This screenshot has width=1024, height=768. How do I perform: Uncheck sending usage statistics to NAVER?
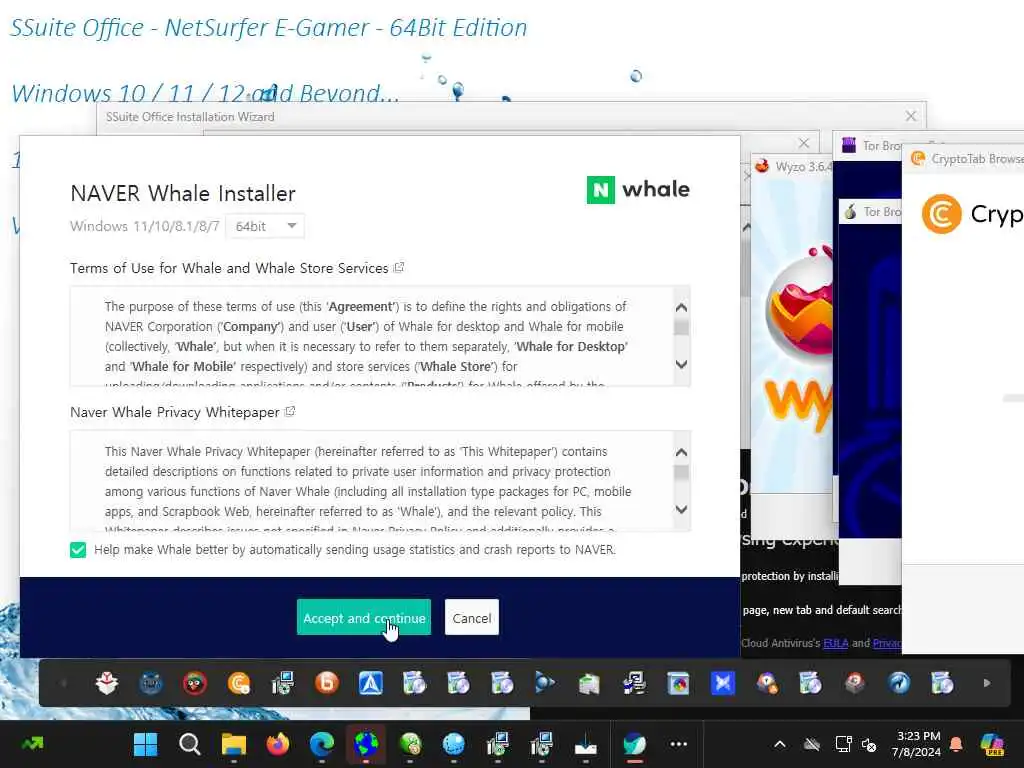click(x=78, y=550)
